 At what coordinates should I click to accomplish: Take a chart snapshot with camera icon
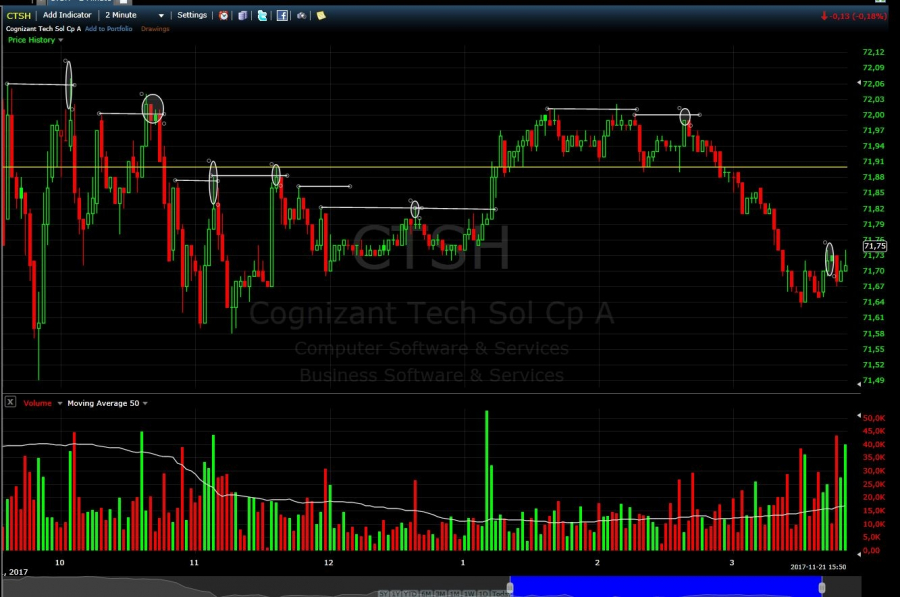(x=301, y=15)
